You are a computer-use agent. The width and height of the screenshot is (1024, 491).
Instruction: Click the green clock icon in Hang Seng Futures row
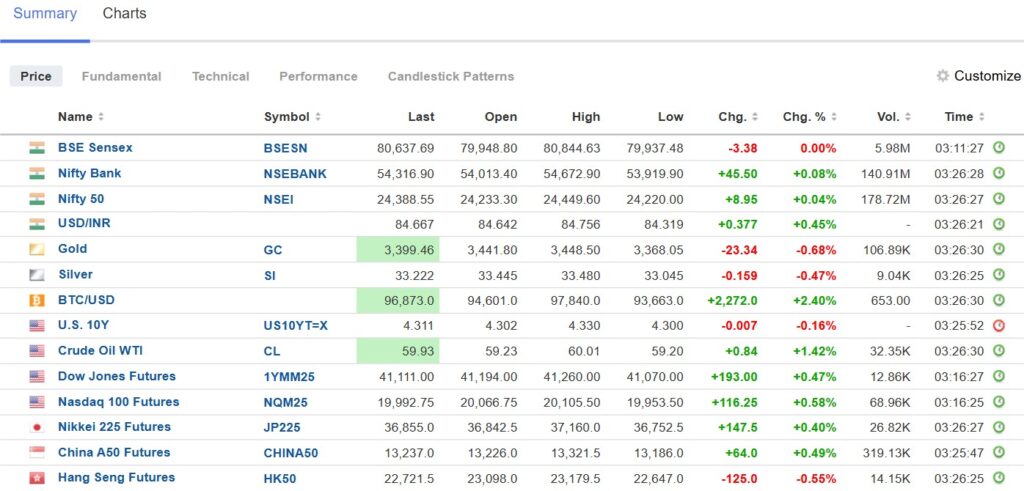[x=999, y=478]
